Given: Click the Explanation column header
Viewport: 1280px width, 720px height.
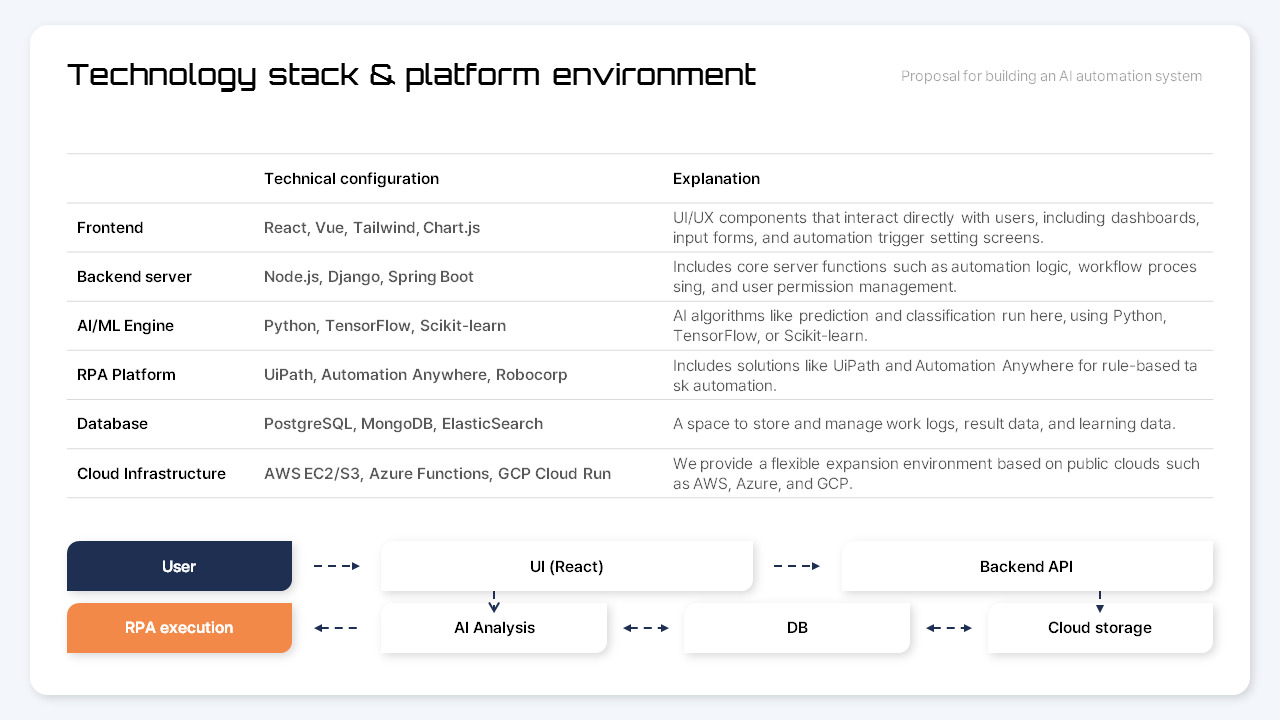Looking at the screenshot, I should (716, 179).
